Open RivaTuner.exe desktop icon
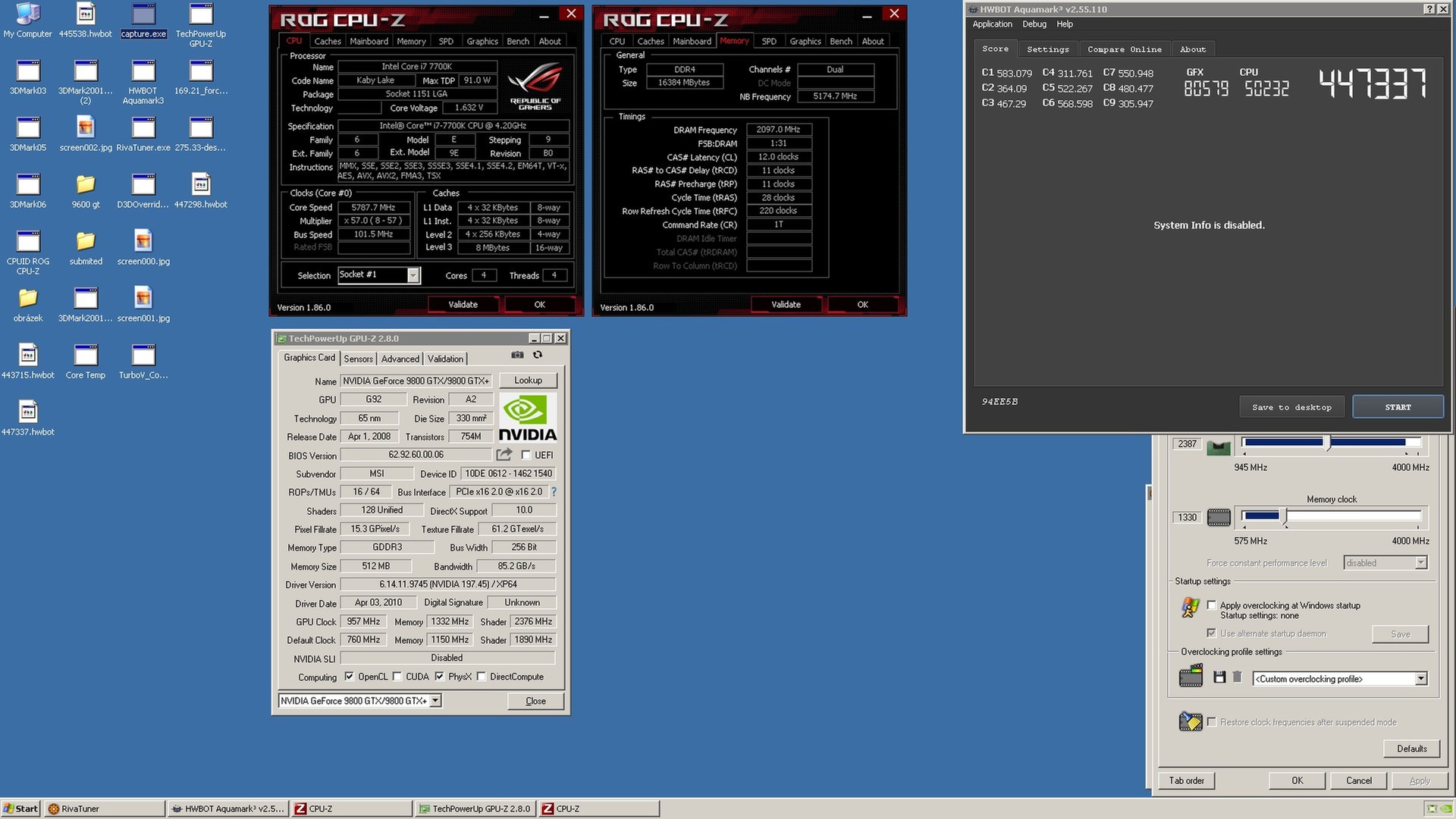 tap(143, 134)
